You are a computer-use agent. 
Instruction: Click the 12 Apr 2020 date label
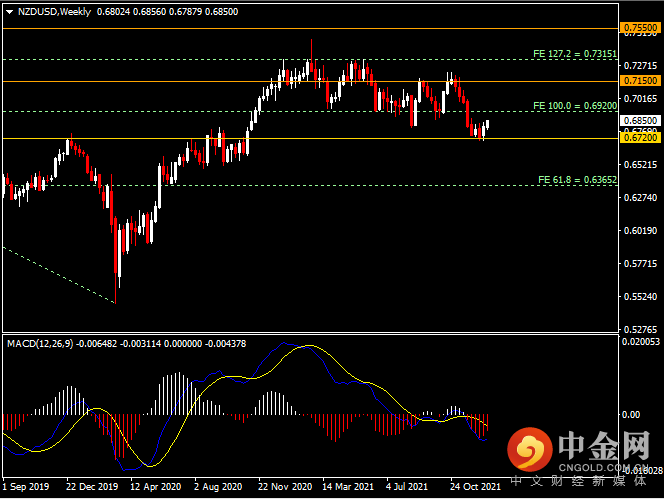[155, 487]
